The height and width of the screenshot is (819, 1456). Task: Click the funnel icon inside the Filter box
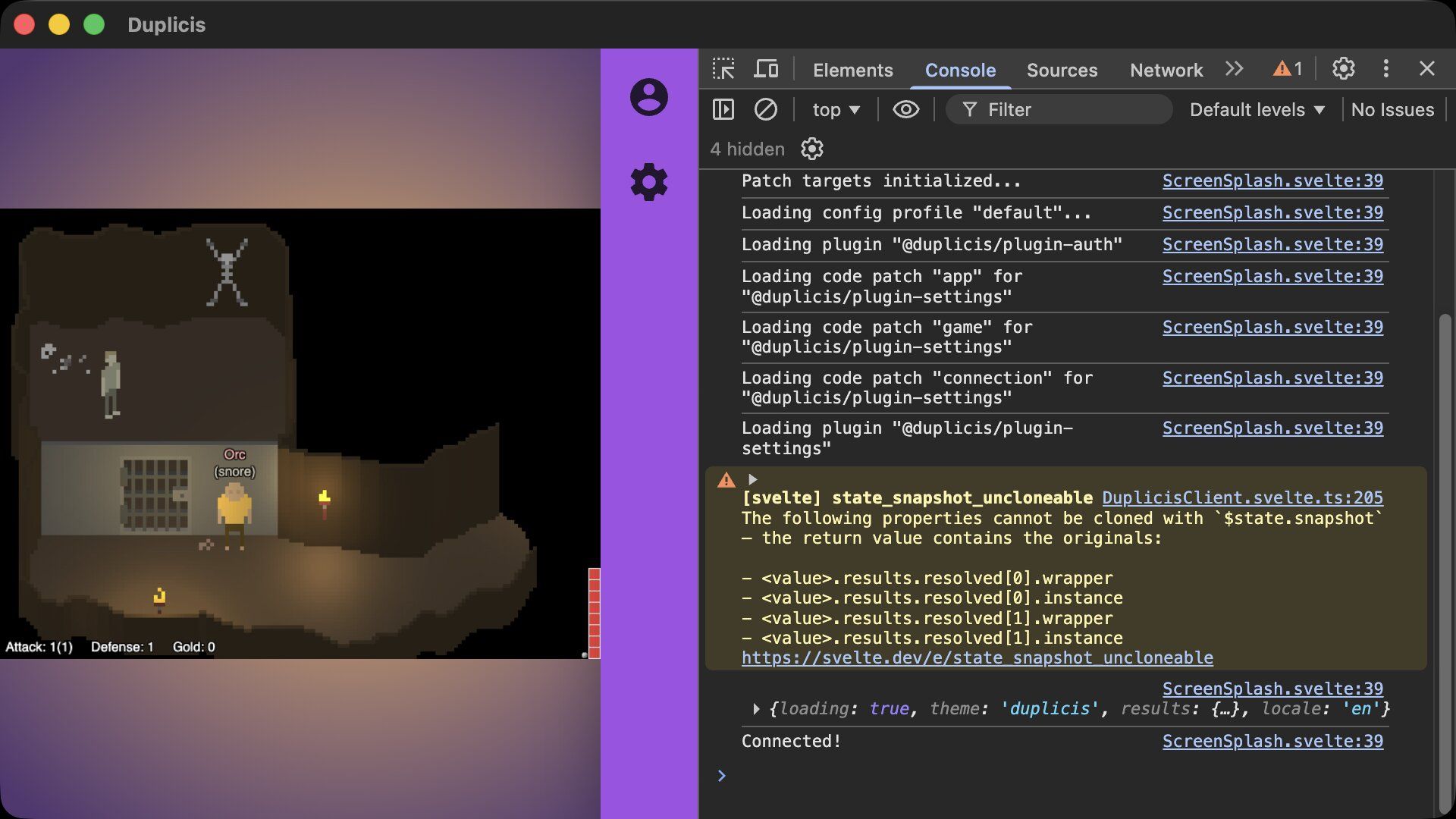[x=971, y=109]
